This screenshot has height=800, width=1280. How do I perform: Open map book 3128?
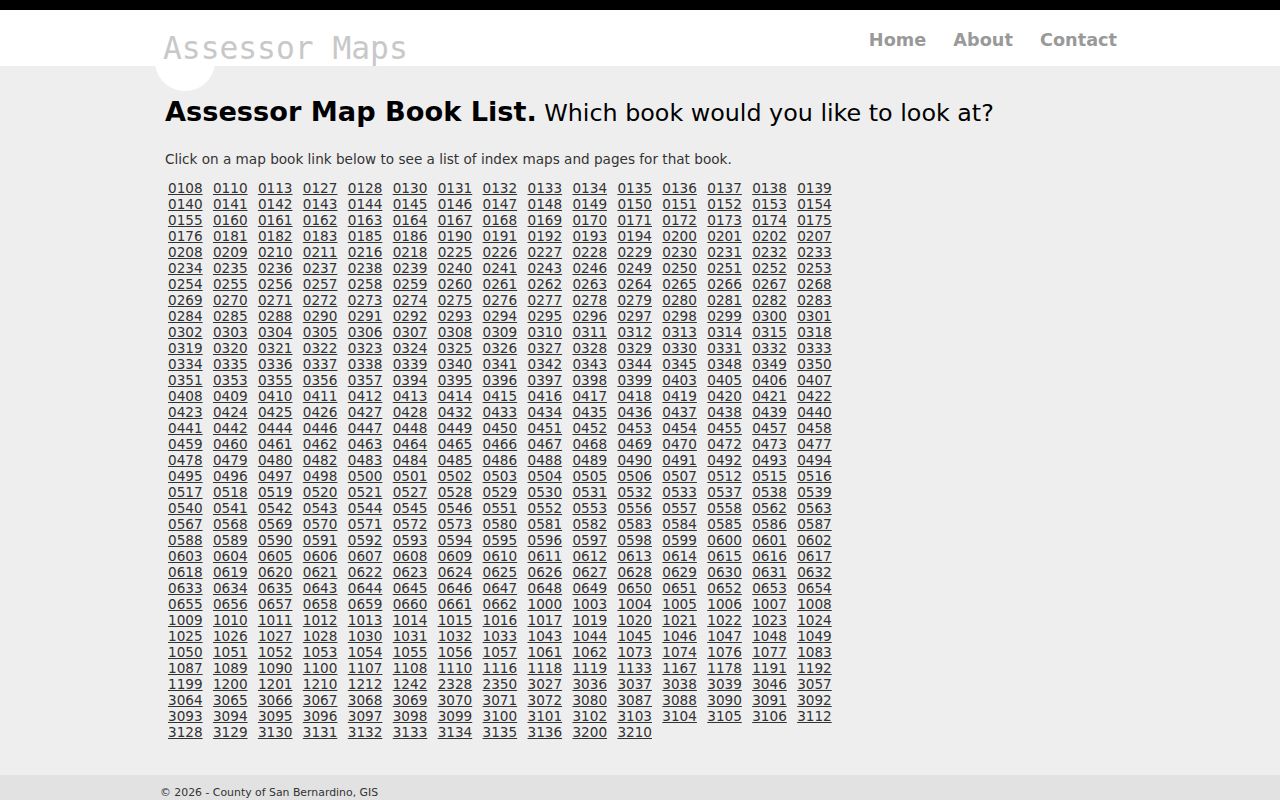185,732
